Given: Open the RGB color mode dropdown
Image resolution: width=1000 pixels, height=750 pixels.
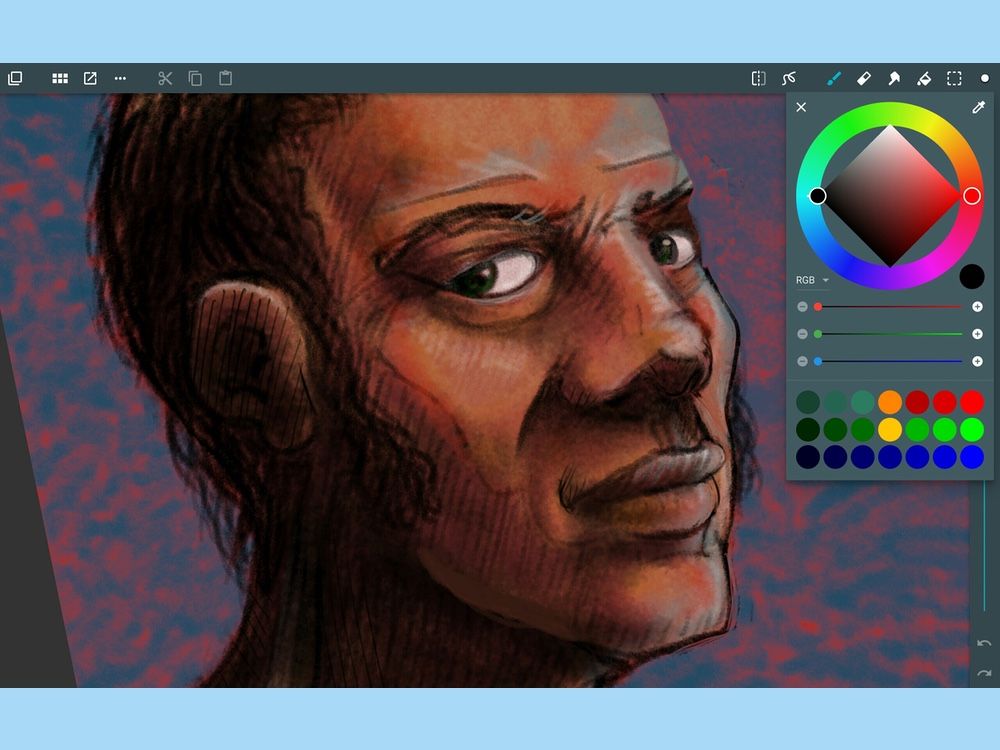Looking at the screenshot, I should [812, 280].
